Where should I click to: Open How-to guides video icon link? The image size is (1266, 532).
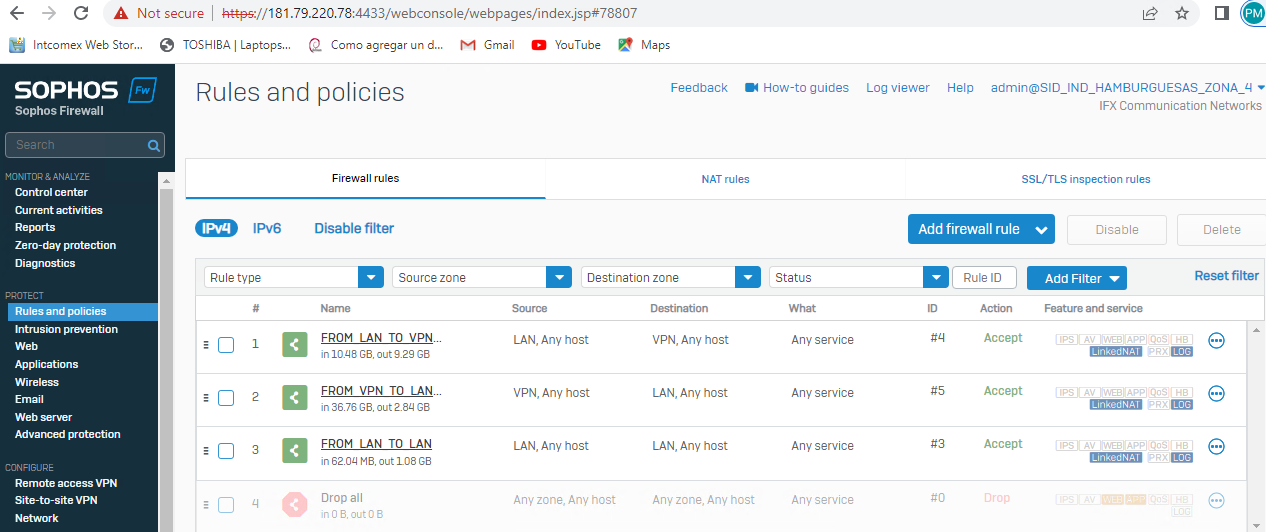[x=752, y=88]
